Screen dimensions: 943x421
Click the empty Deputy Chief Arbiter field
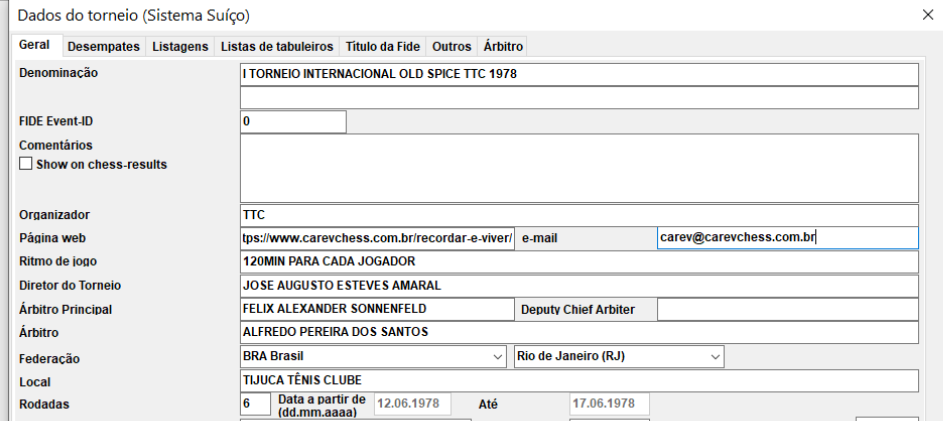[x=786, y=309]
